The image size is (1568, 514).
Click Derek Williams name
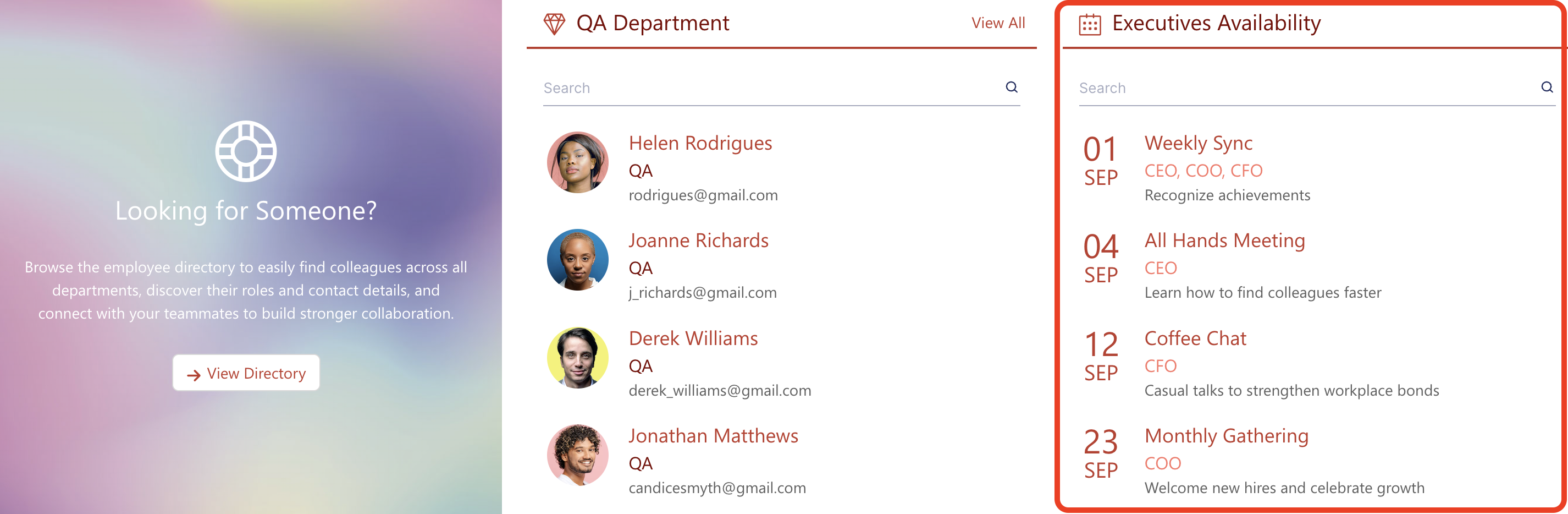[x=693, y=338]
